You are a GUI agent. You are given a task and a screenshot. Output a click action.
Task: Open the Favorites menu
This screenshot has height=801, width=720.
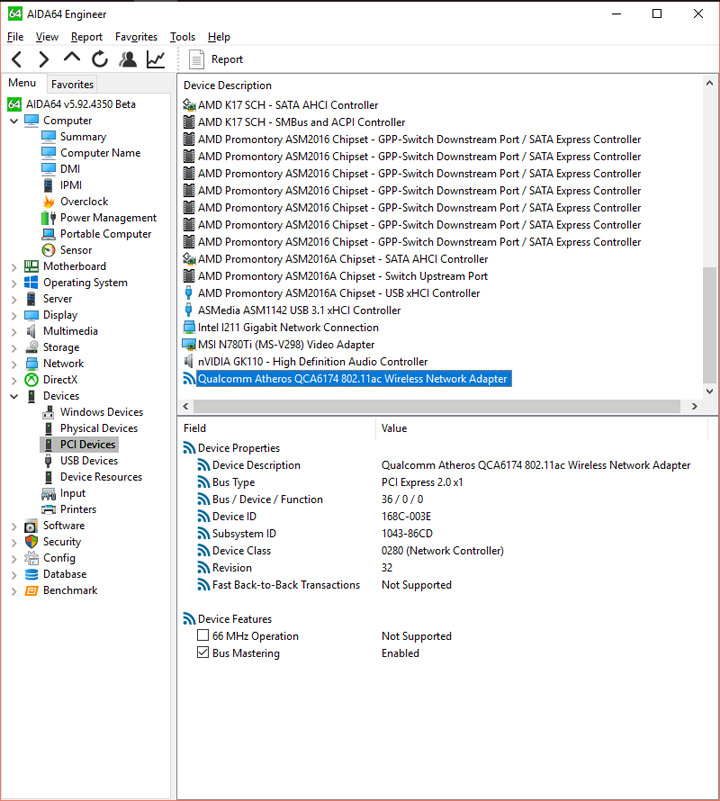136,37
